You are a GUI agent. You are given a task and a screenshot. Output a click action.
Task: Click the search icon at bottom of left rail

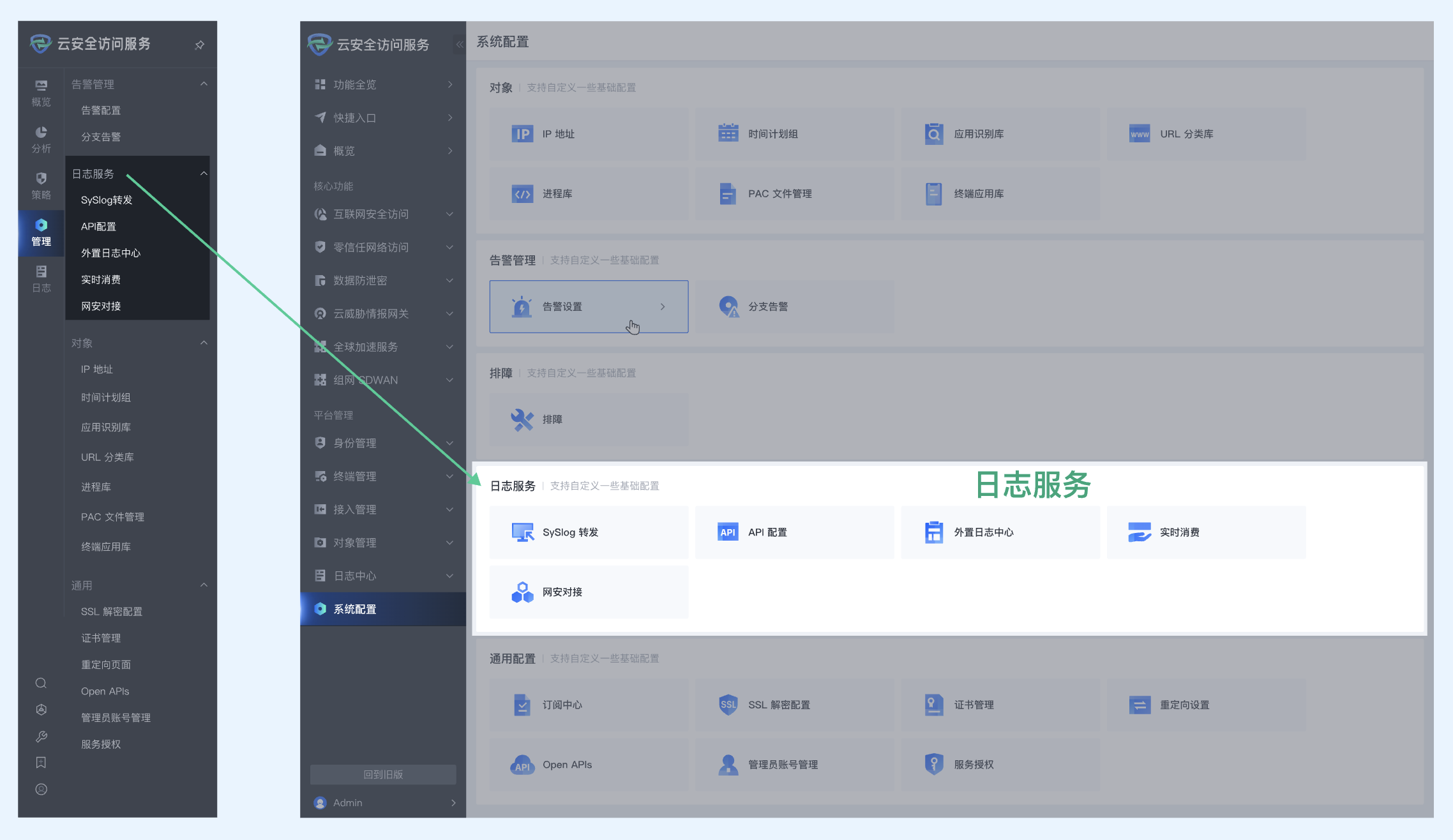point(41,683)
